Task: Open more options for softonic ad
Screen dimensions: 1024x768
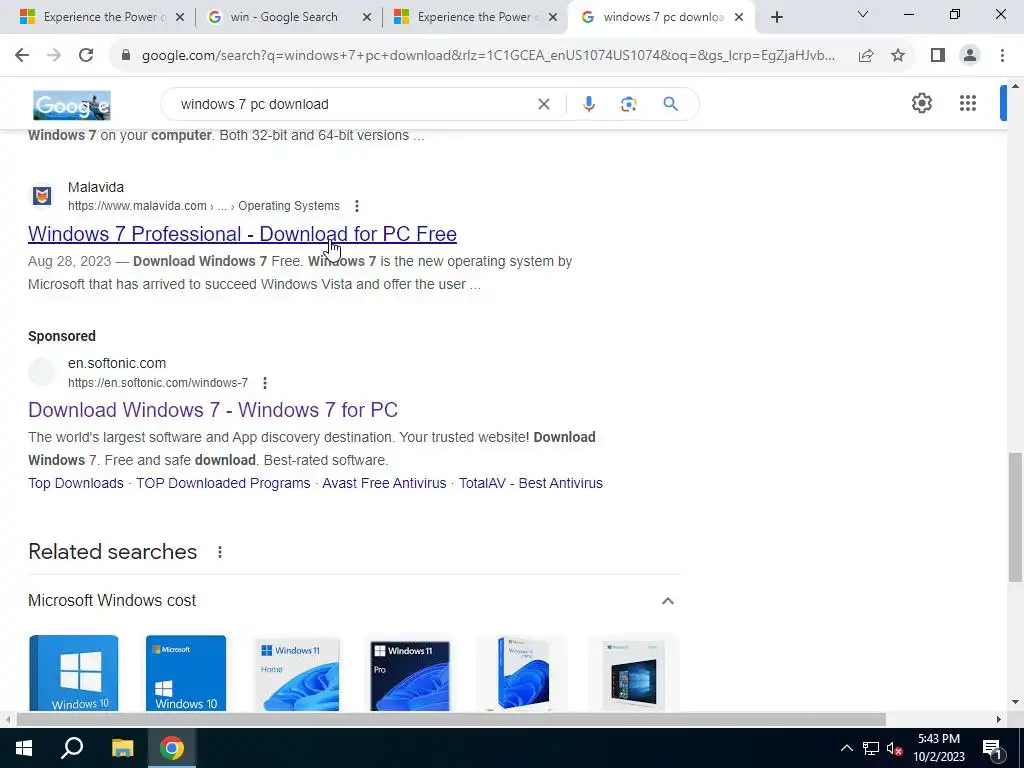Action: 264,383
